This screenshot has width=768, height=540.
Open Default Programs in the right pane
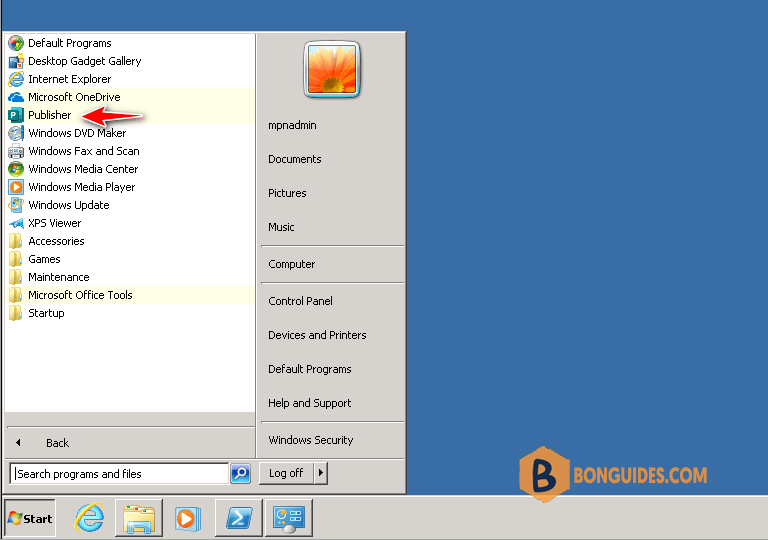coord(332,369)
